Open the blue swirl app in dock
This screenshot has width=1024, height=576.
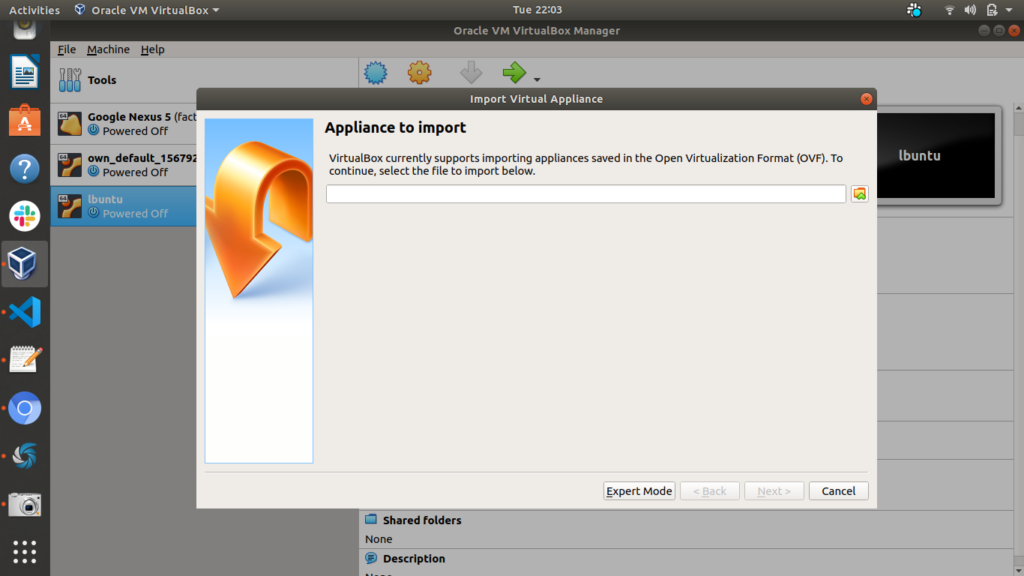tap(25, 456)
